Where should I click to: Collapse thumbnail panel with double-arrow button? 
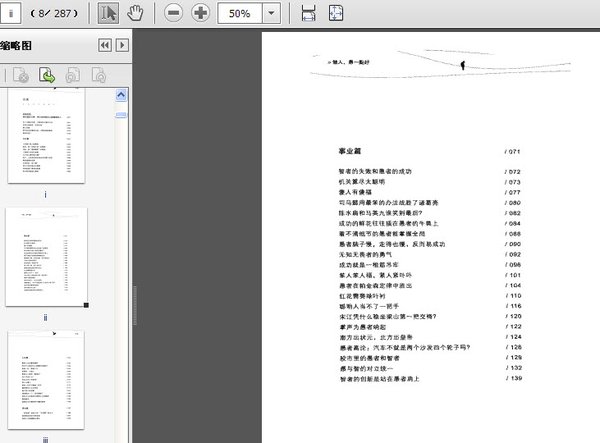point(105,46)
